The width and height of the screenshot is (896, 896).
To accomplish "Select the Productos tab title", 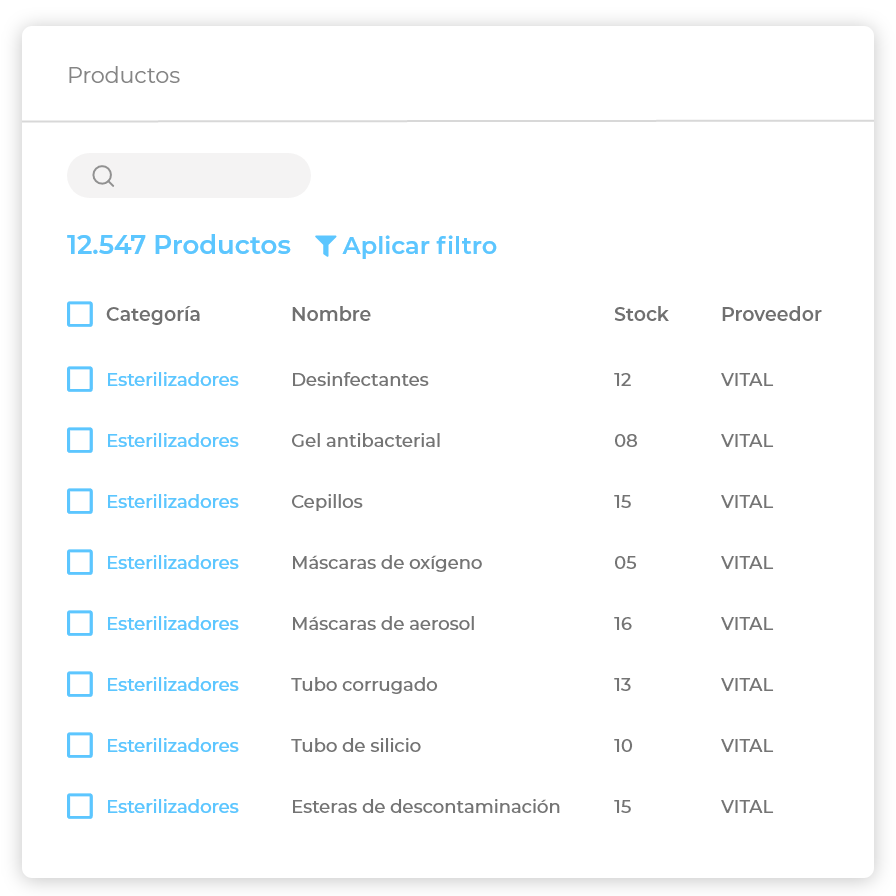I will click(x=124, y=76).
